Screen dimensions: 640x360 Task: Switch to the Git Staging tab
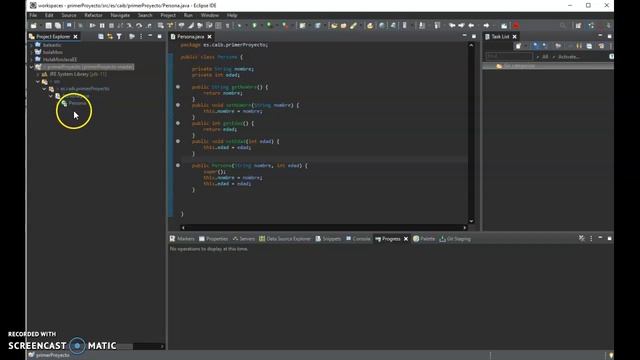(x=455, y=239)
